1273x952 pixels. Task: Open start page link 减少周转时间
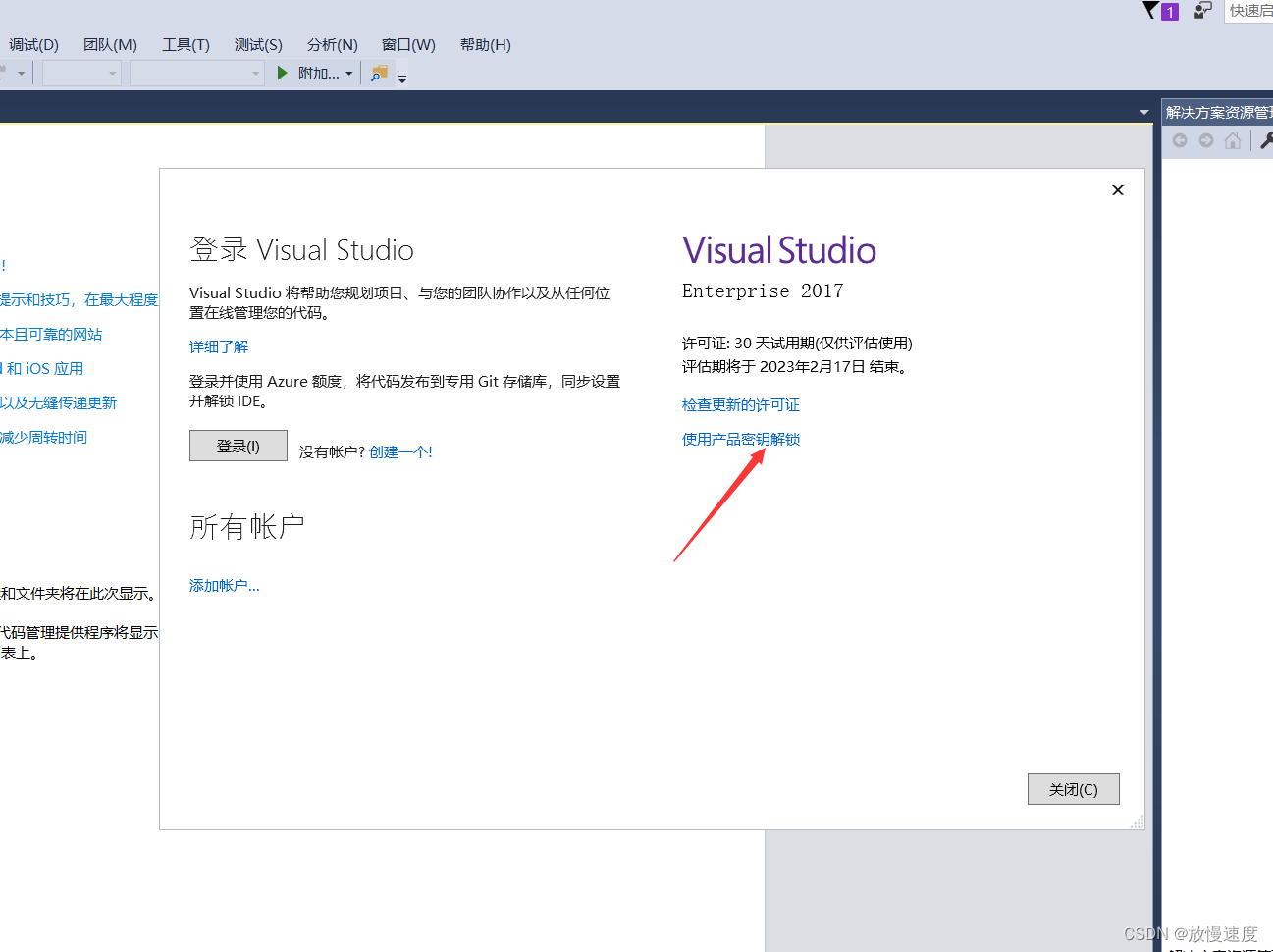pos(44,437)
